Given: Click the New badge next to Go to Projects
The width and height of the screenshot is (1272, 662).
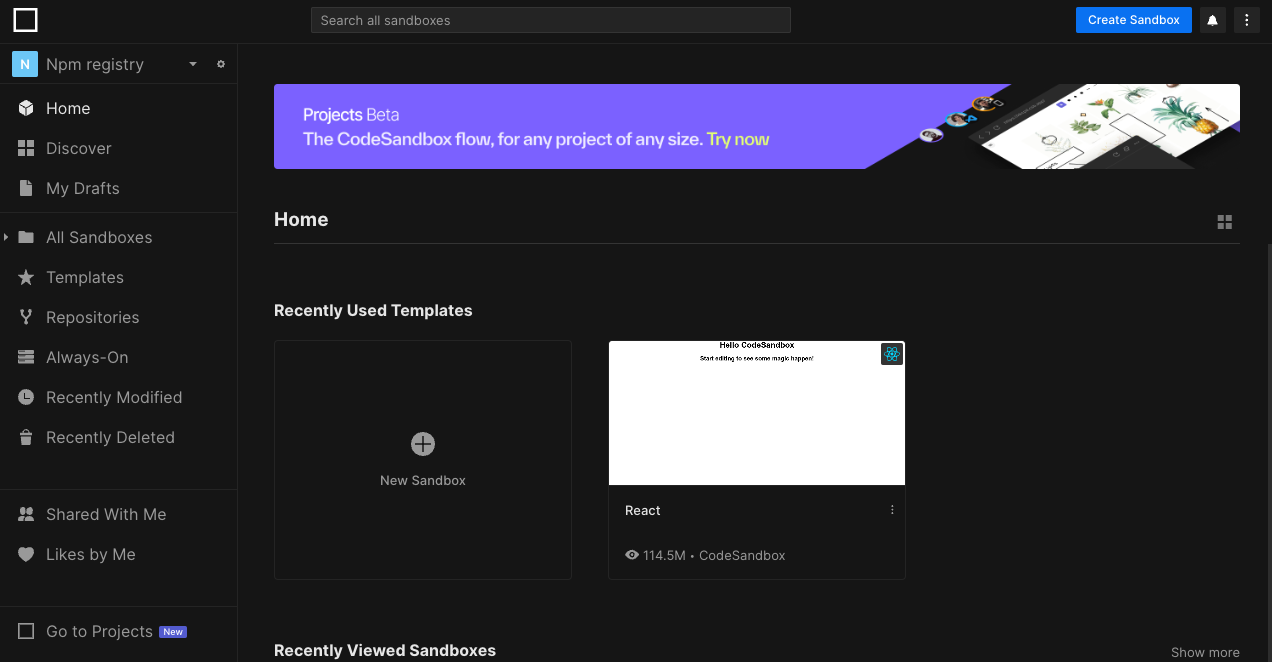Looking at the screenshot, I should tap(173, 632).
